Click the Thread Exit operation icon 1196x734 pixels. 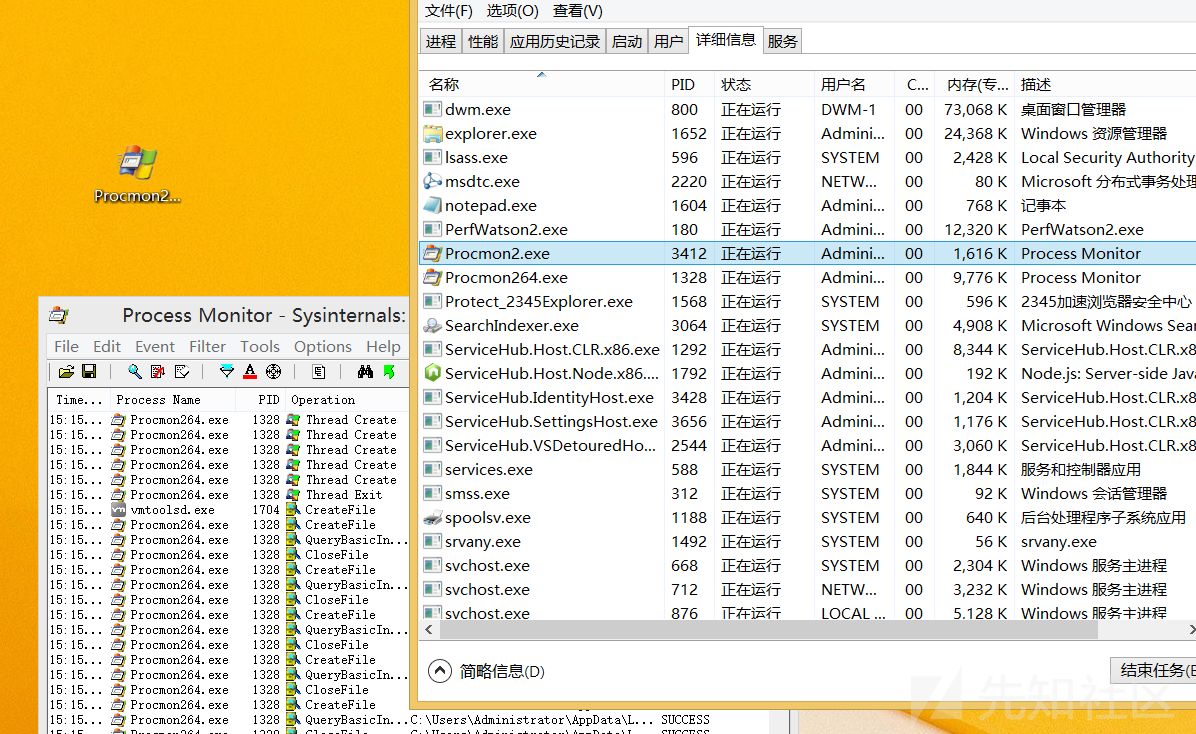click(x=293, y=494)
